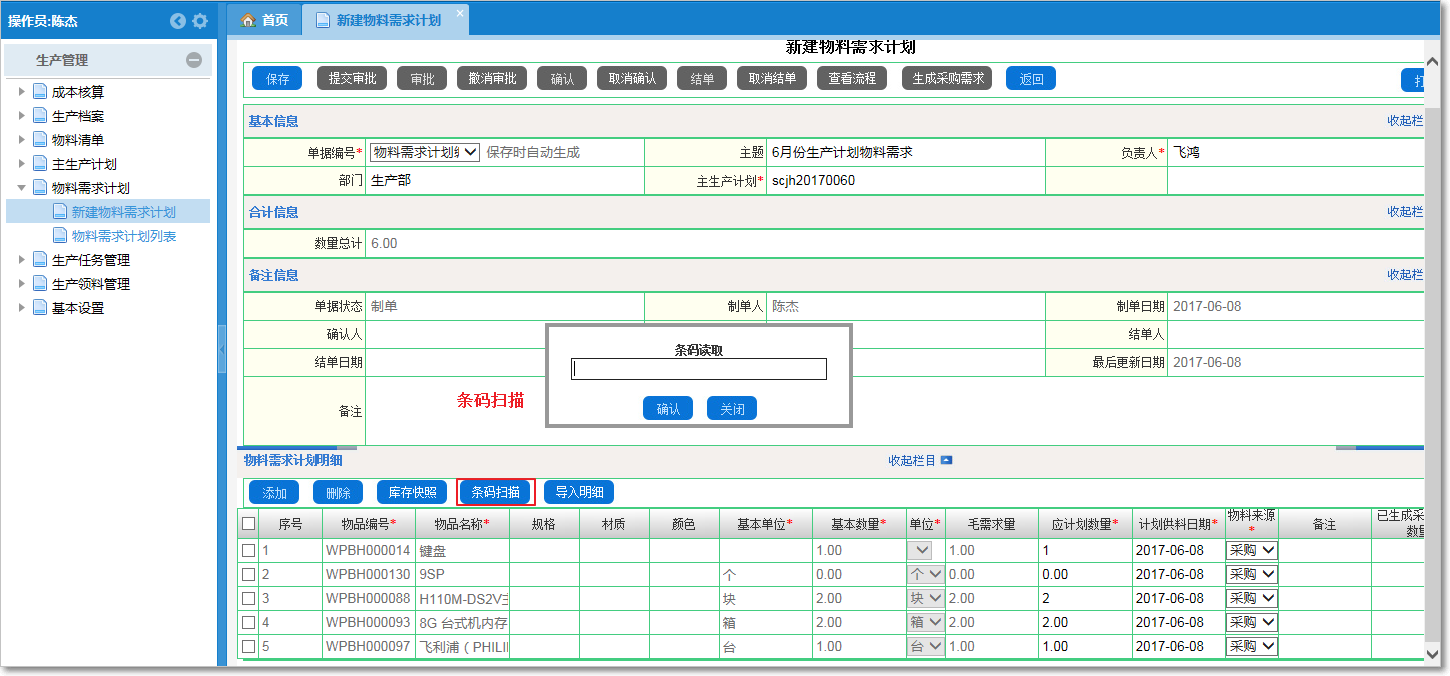Open the 单位 dropdown showing 个 in row 2
This screenshot has width=1450, height=676.
tap(924, 574)
